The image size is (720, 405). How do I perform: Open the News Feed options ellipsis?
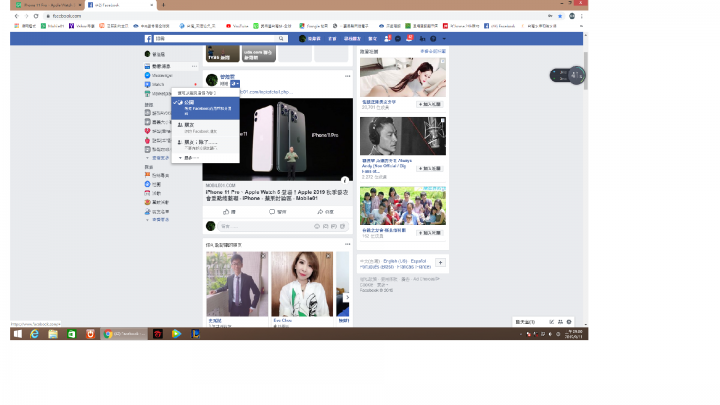click(x=194, y=66)
